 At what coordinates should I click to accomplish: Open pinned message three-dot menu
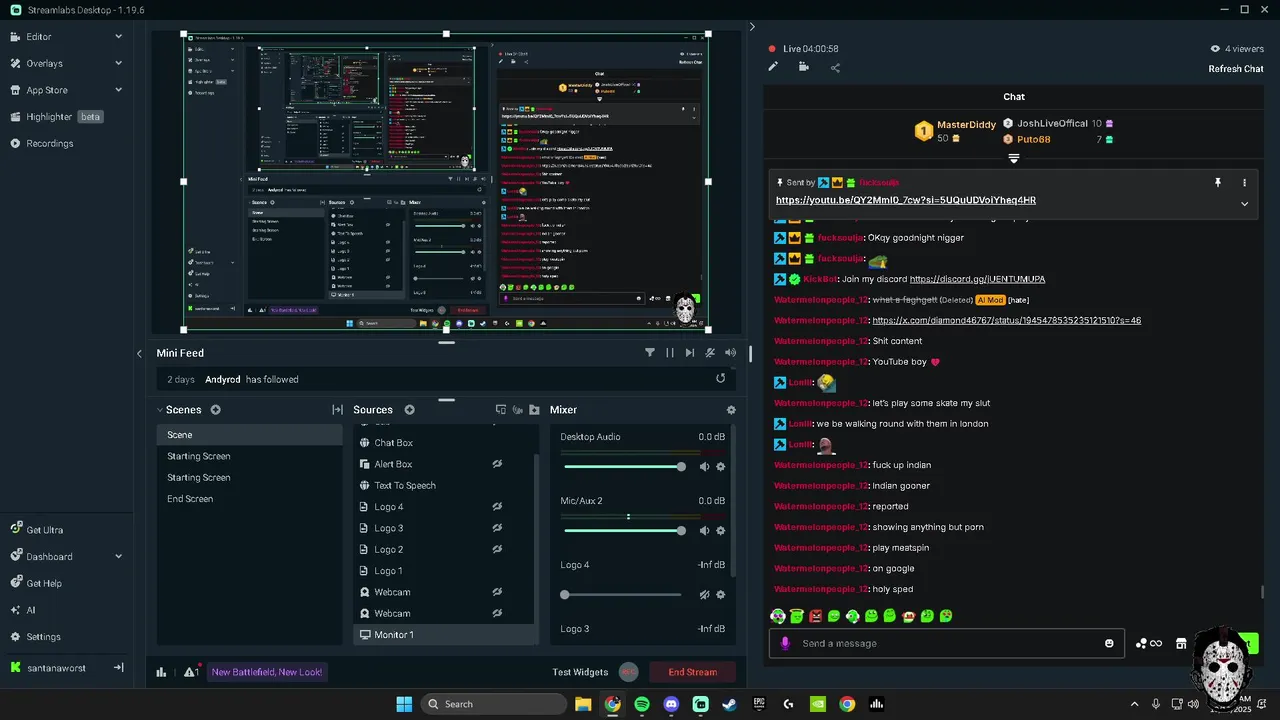pos(1244,183)
